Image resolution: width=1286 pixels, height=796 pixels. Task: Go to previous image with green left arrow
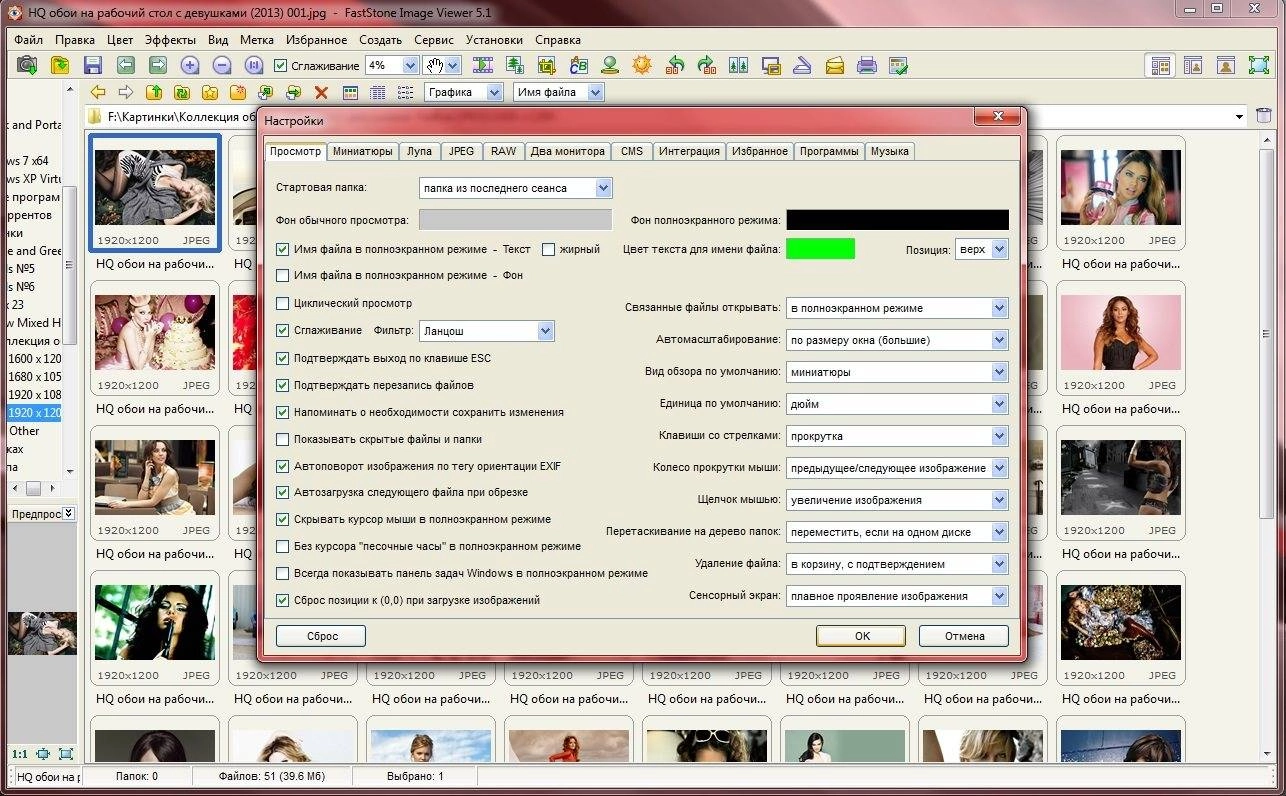coord(125,65)
